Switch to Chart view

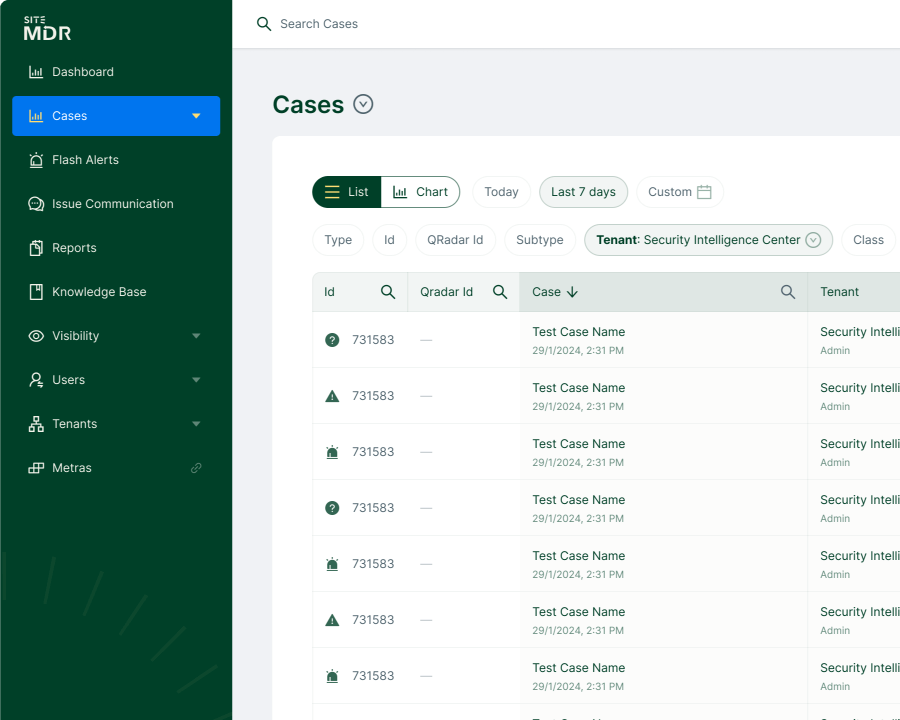point(420,192)
